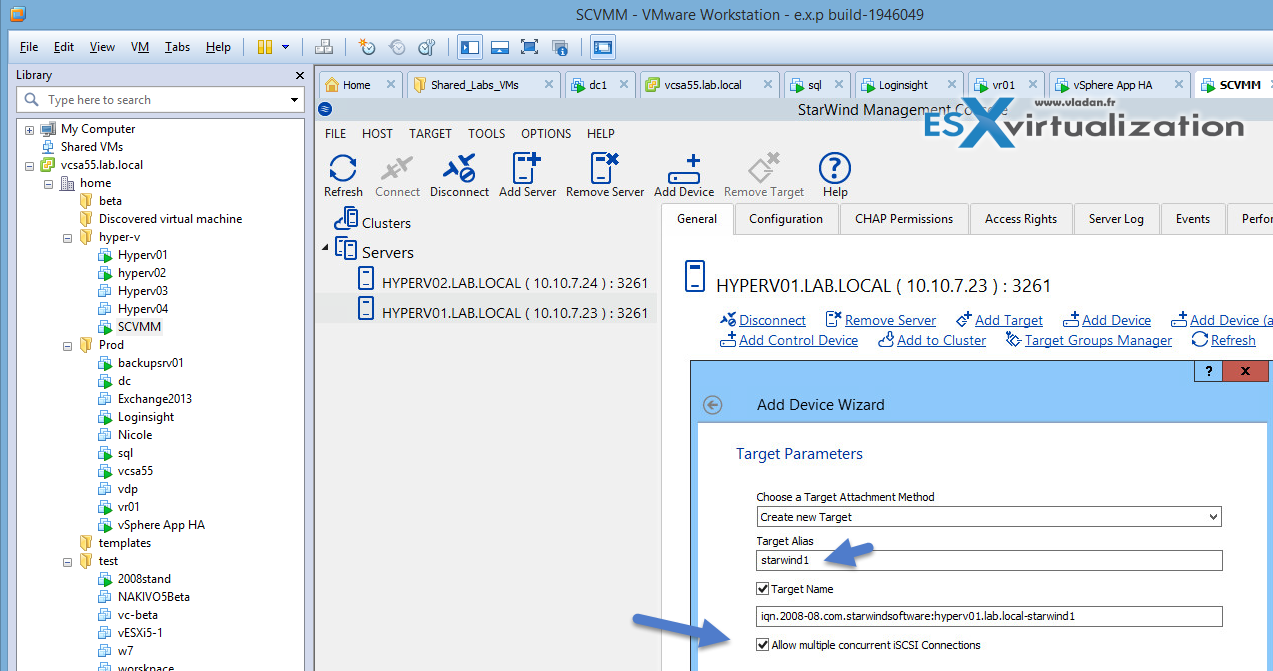Toggle the thumbnail bar icon in VMware toolbar
Screen dimensions: 1273x671
[x=500, y=47]
